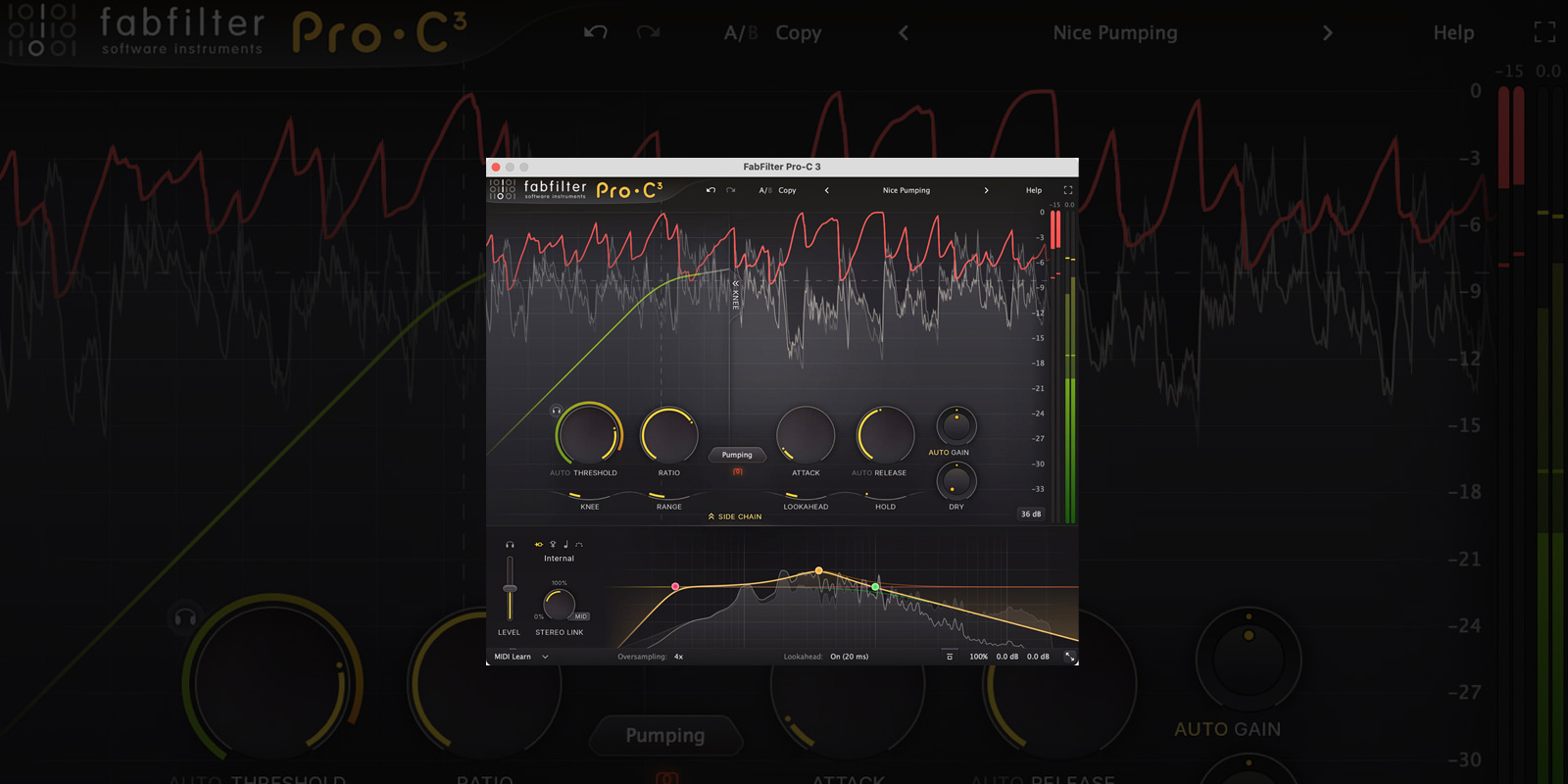1568x784 pixels.
Task: Click resize icon in bottom-right corner
Action: pos(1069,657)
